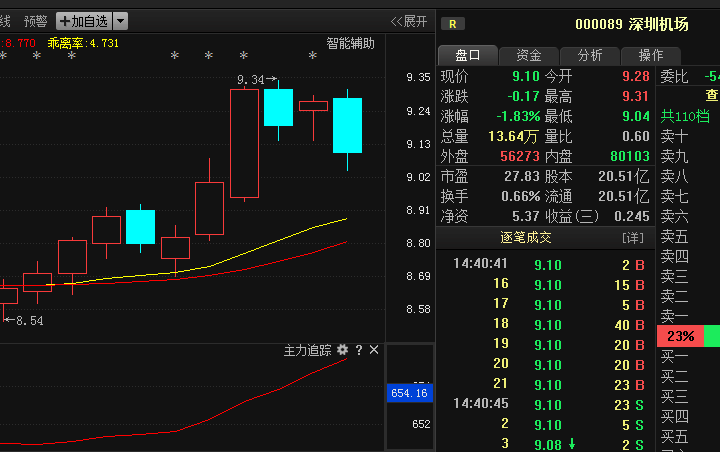Click the 现价 9.10 value
Screen dimensions: 720x452
click(x=526, y=76)
